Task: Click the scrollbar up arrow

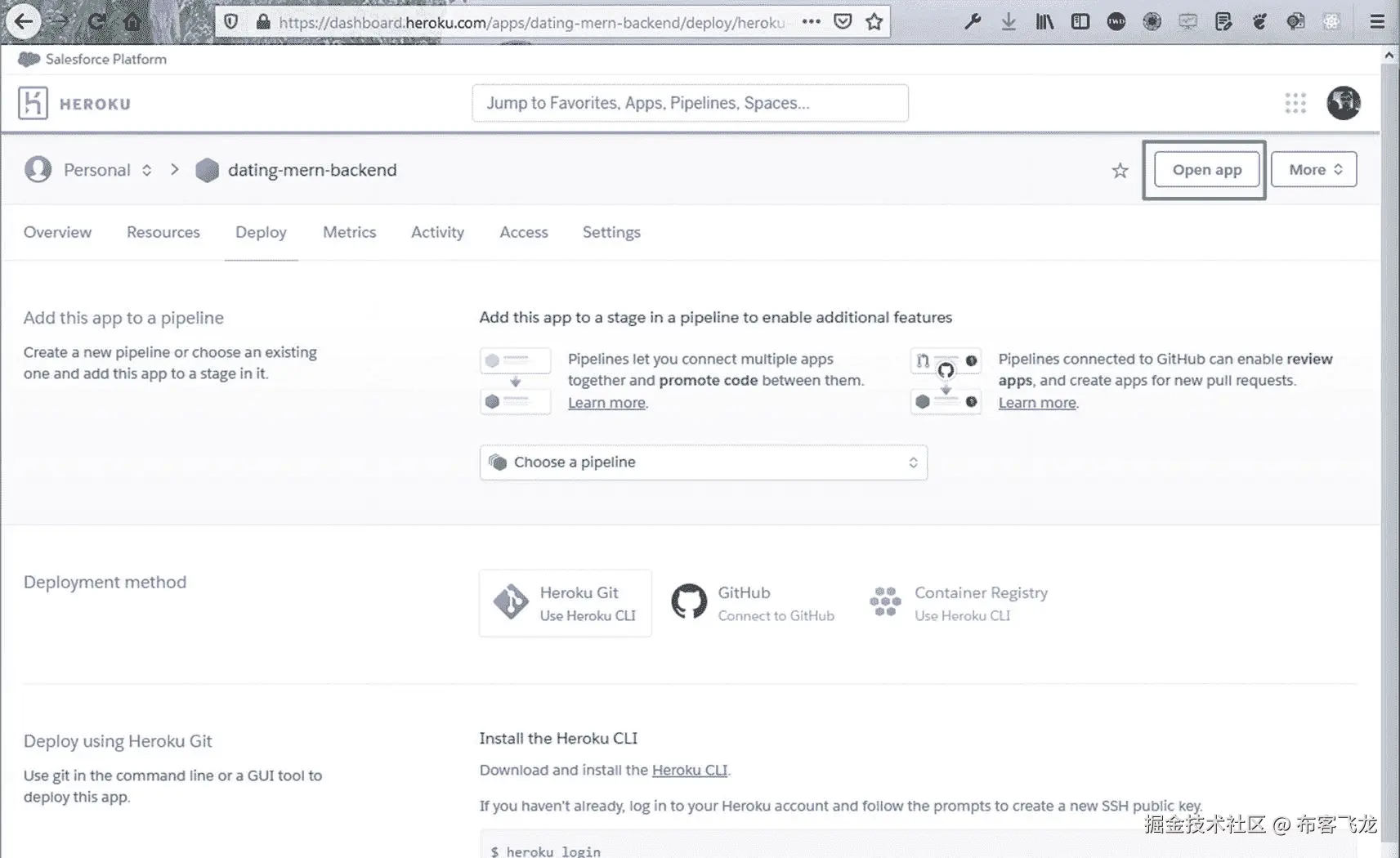Action: (1389, 55)
